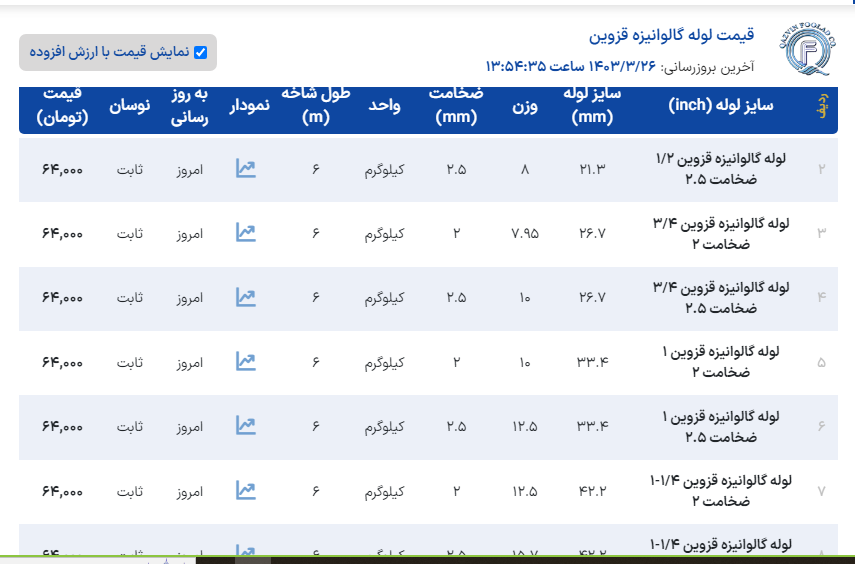This screenshot has width=855, height=564.
Task: Click chart icon for 3/4 inch thickness 2.5 pipe
Action: tap(246, 297)
